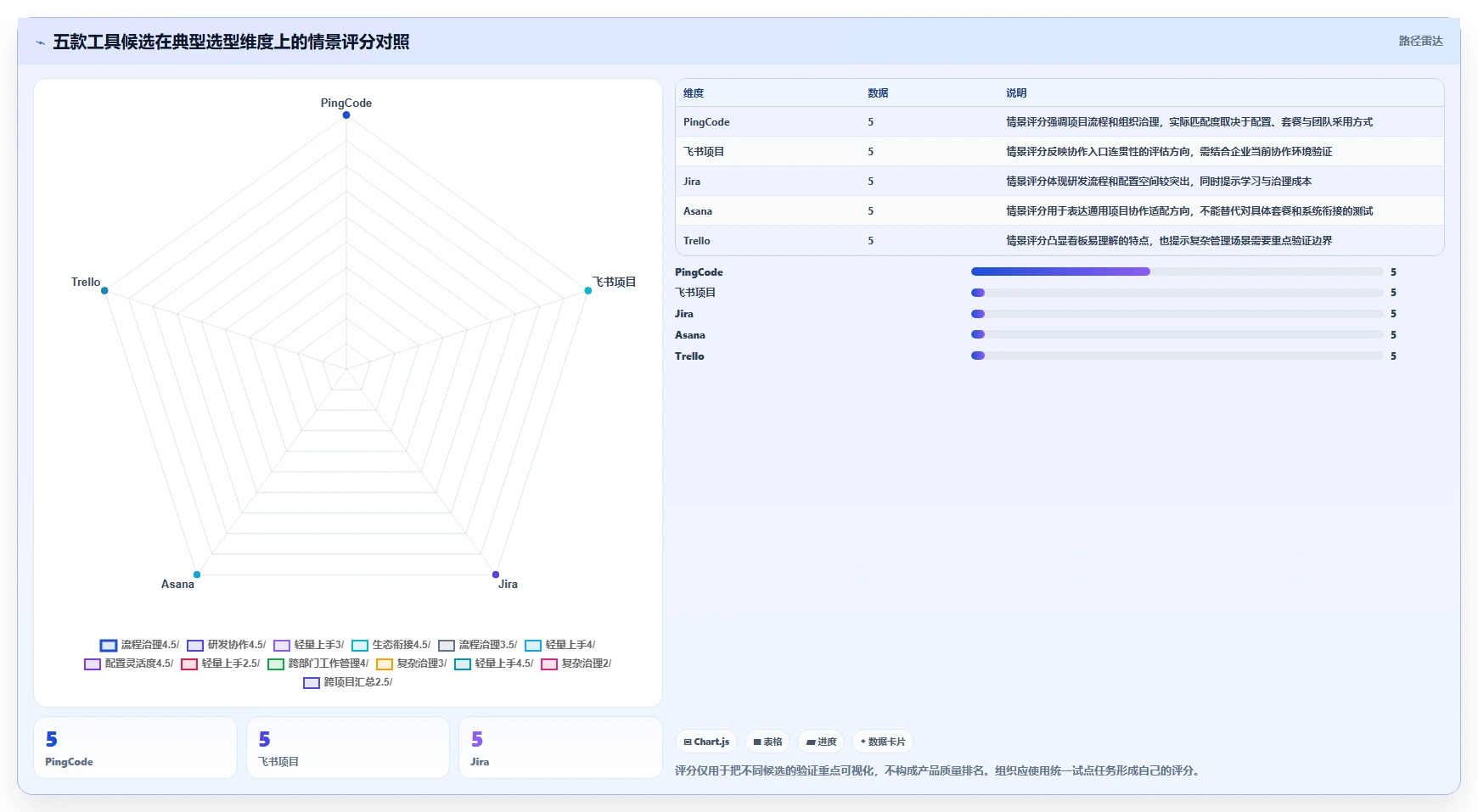Click the Chart.js tag chip
This screenshot has height=812, width=1478.
click(706, 742)
